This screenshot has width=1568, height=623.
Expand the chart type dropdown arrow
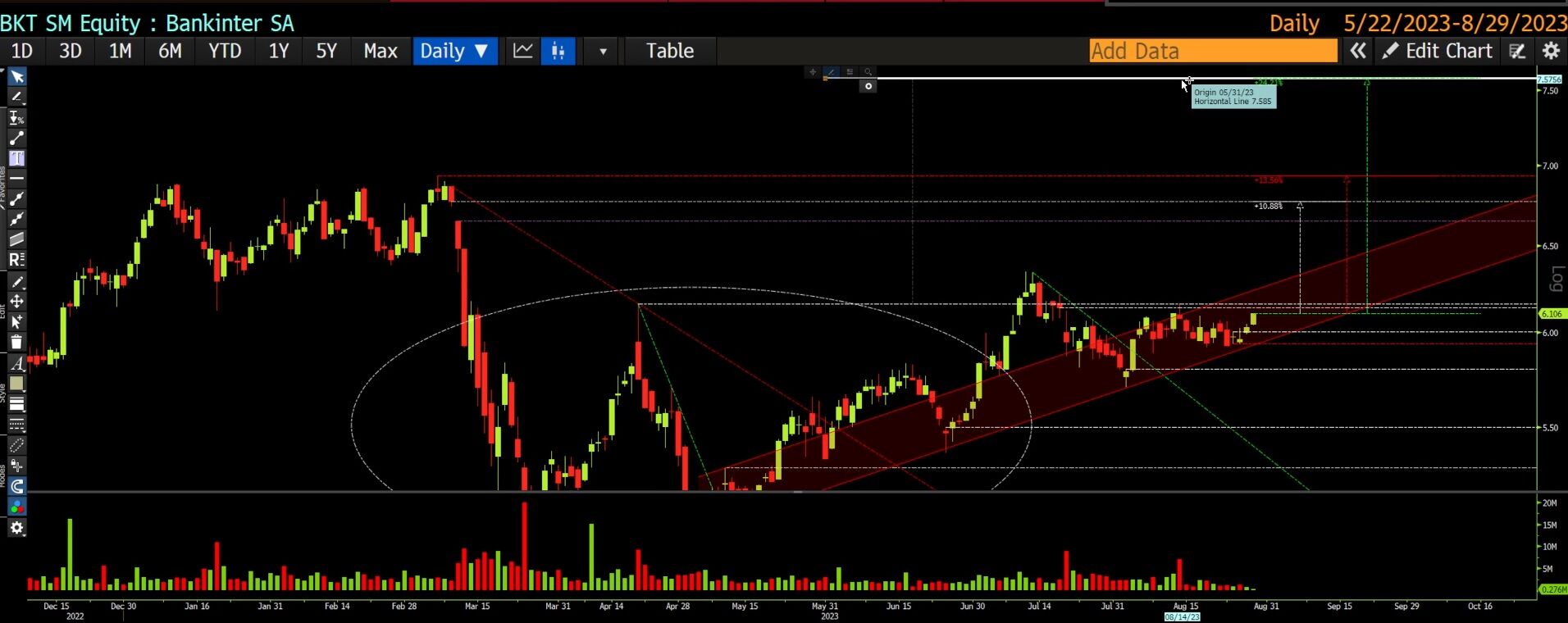point(603,51)
